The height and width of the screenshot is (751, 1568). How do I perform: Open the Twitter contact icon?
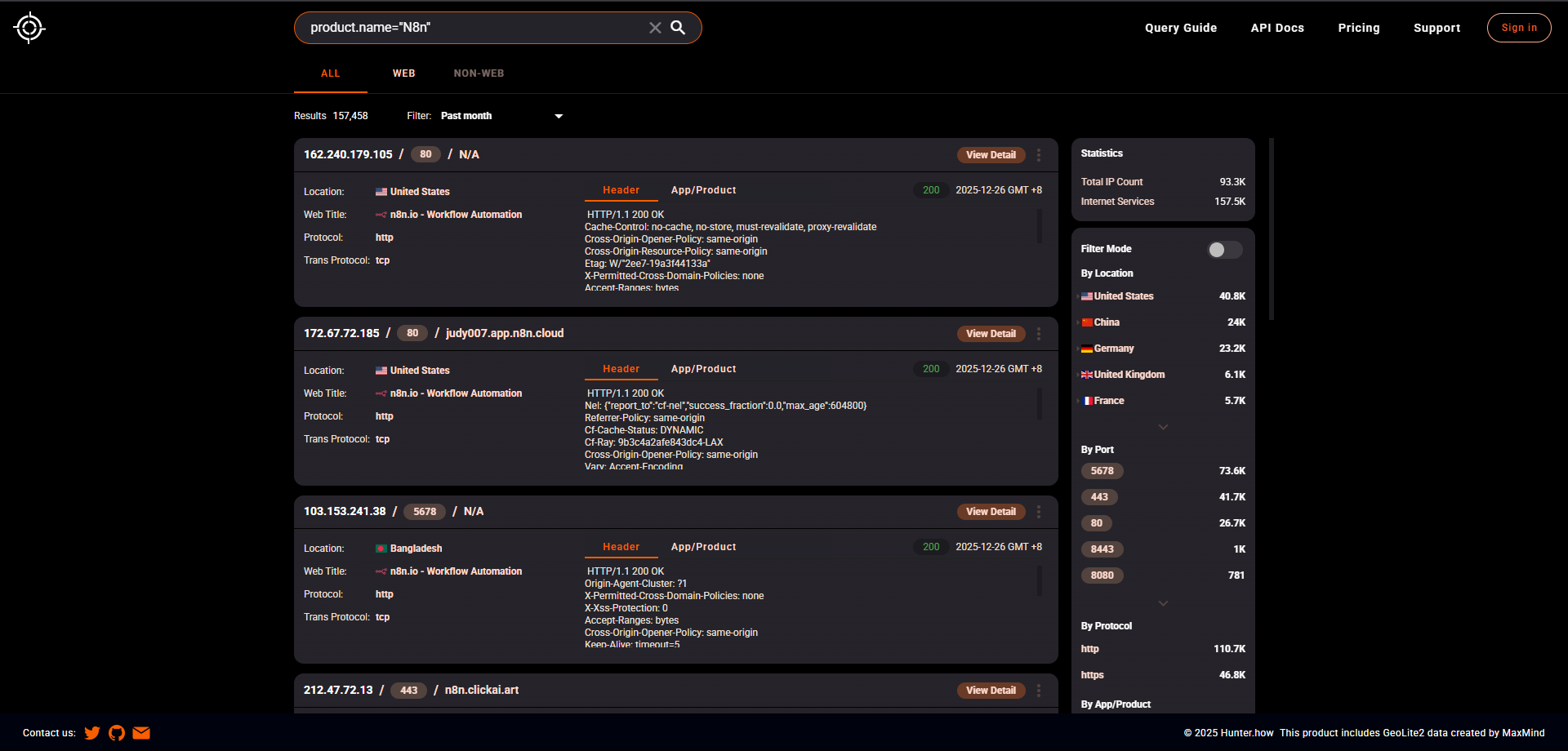pos(92,733)
